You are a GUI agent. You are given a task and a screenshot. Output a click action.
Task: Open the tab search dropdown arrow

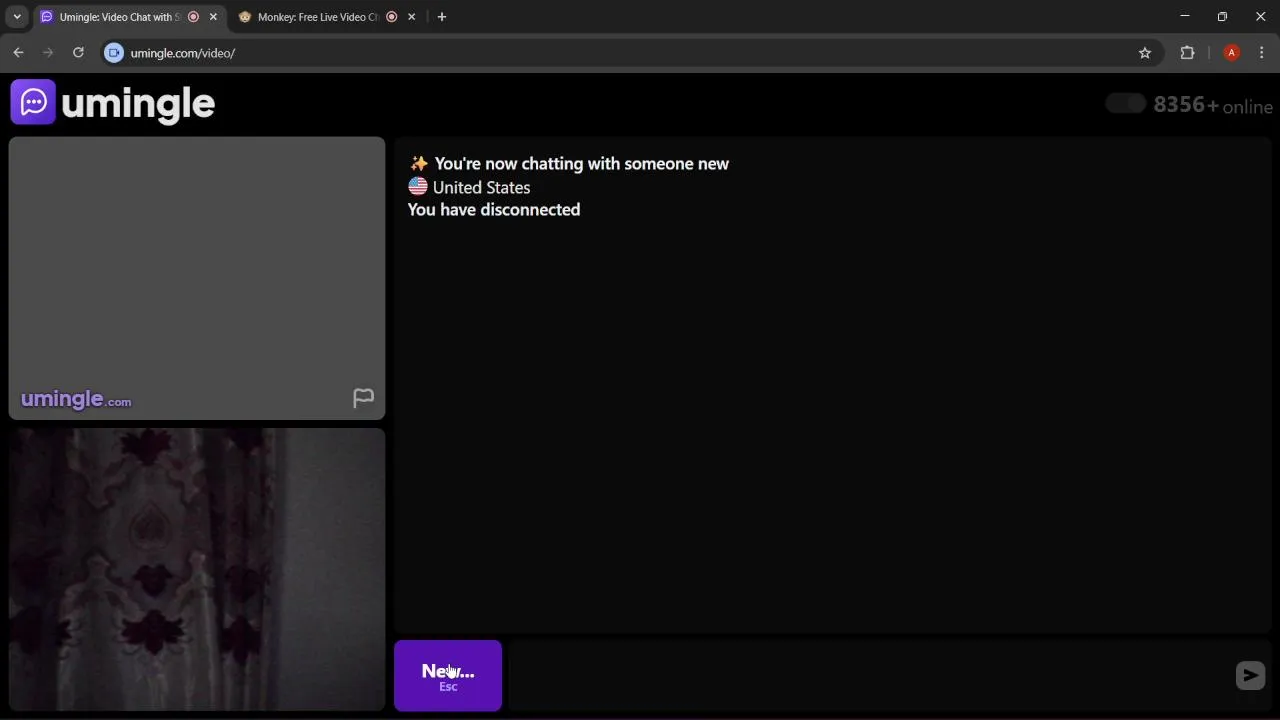[x=17, y=17]
